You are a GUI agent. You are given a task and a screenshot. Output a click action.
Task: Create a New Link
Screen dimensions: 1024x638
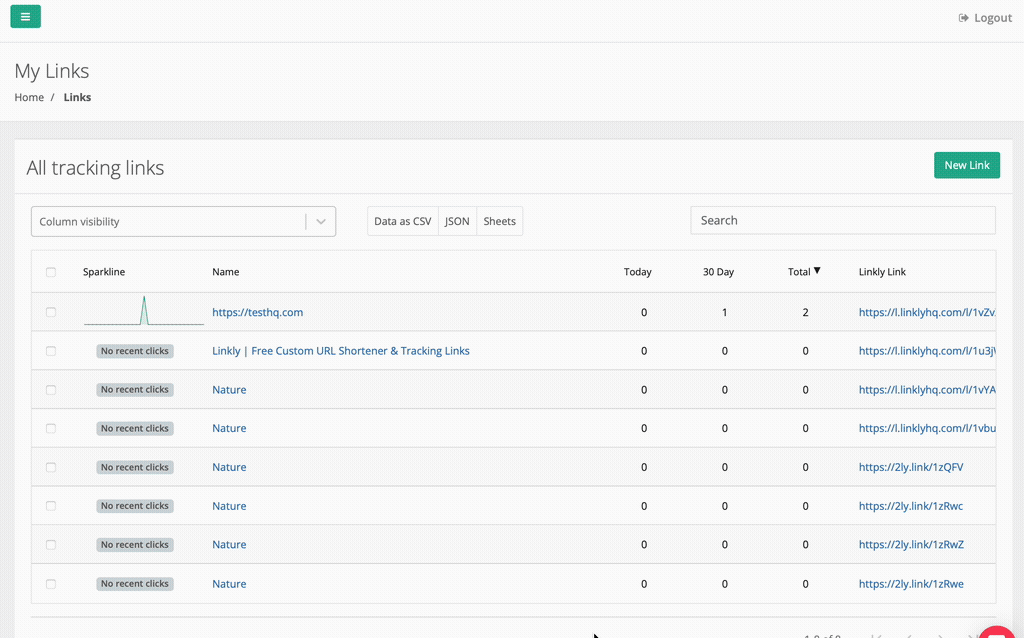tap(966, 164)
